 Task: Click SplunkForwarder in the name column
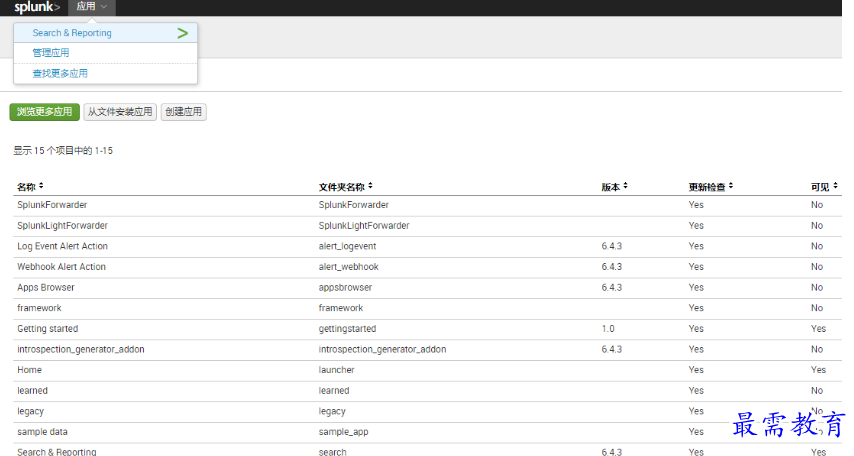(52, 205)
